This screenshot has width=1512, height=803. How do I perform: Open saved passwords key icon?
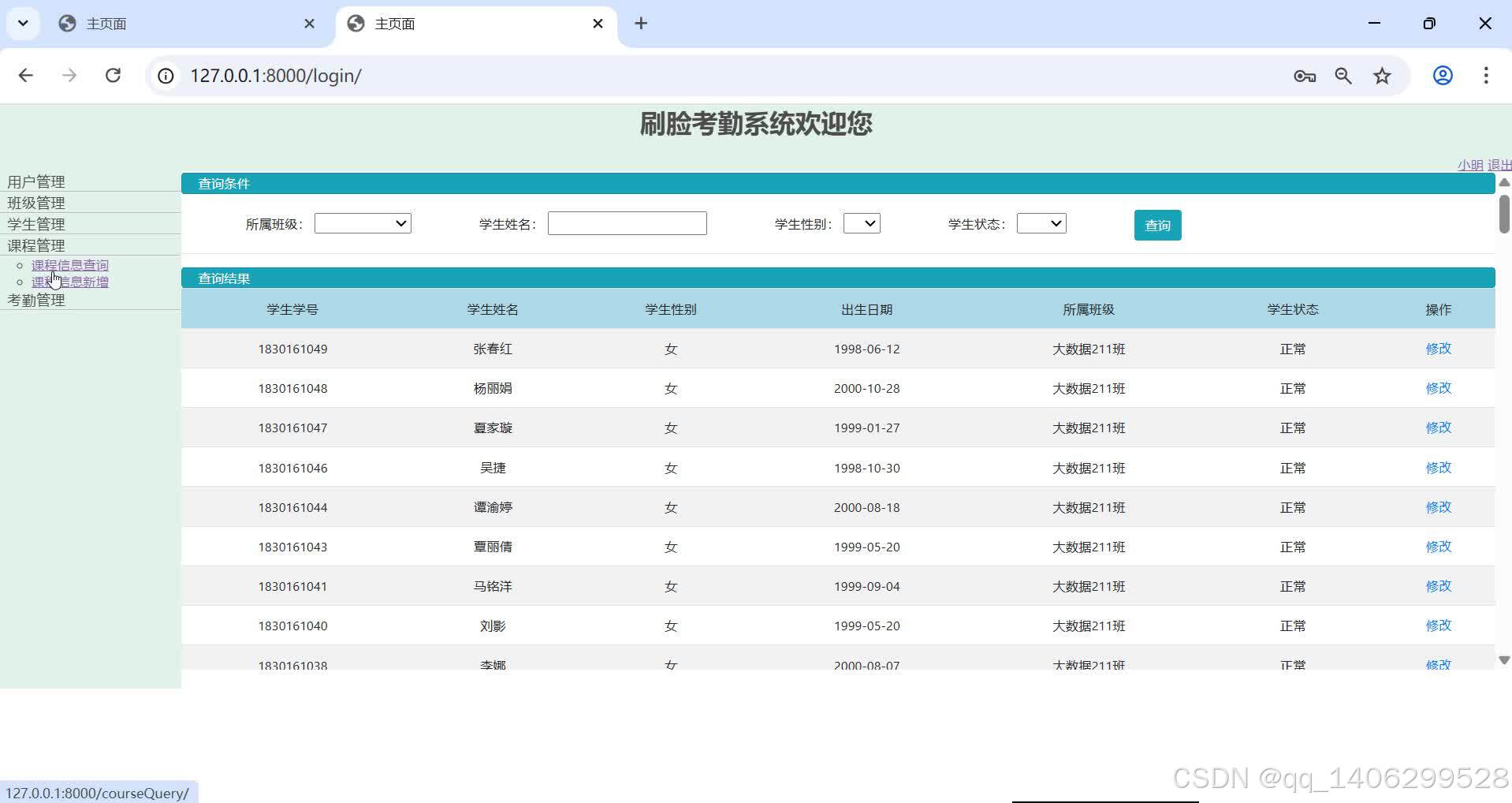[1305, 76]
